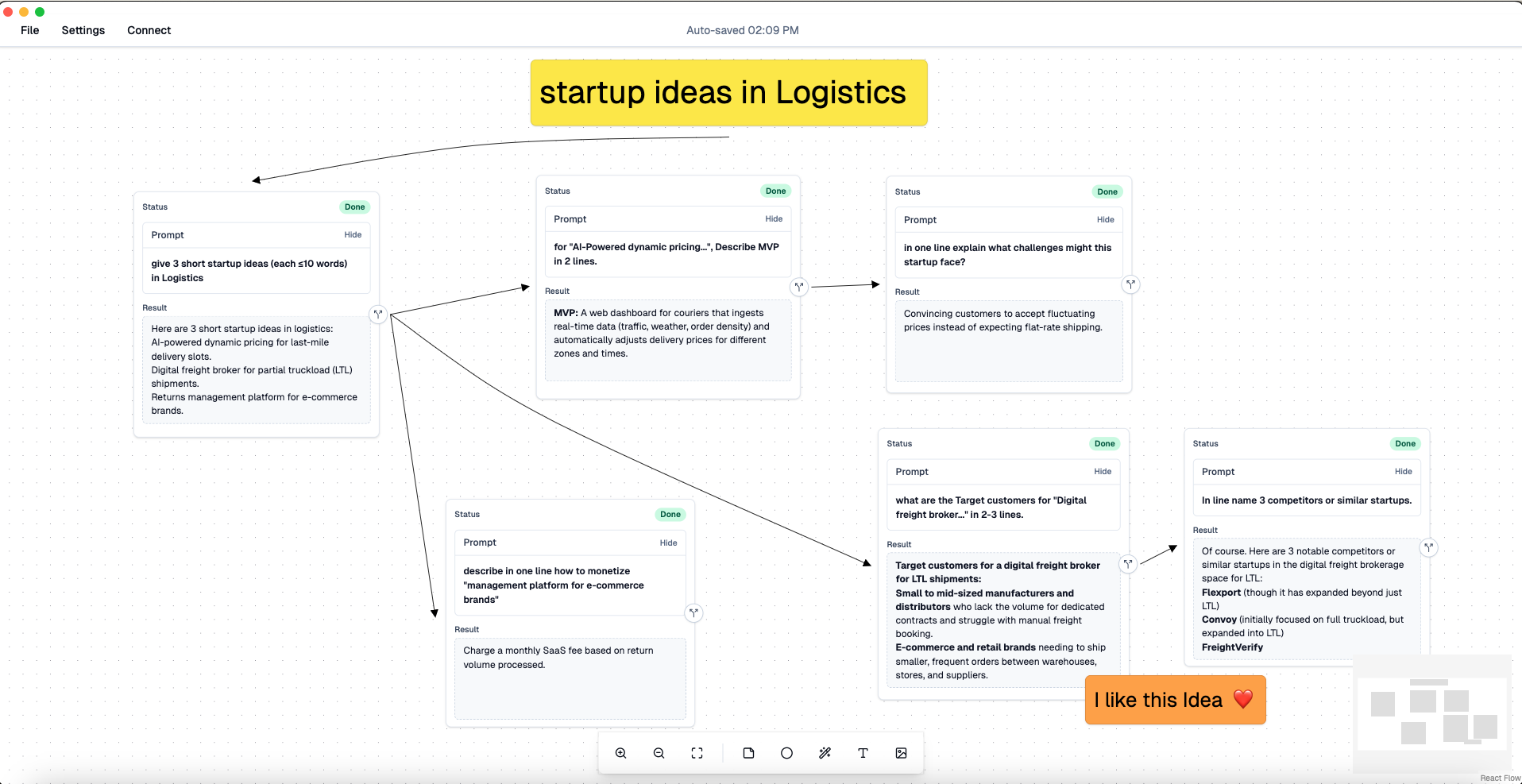Click branch icon on 'competitors' node
The image size is (1522, 784).
click(1428, 547)
